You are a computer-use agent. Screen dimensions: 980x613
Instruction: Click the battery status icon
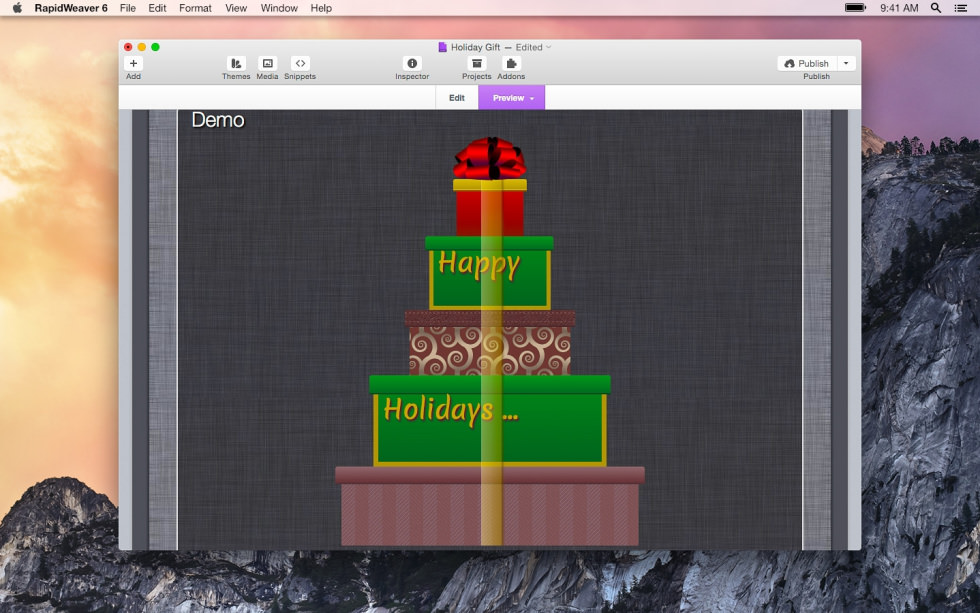tap(855, 8)
